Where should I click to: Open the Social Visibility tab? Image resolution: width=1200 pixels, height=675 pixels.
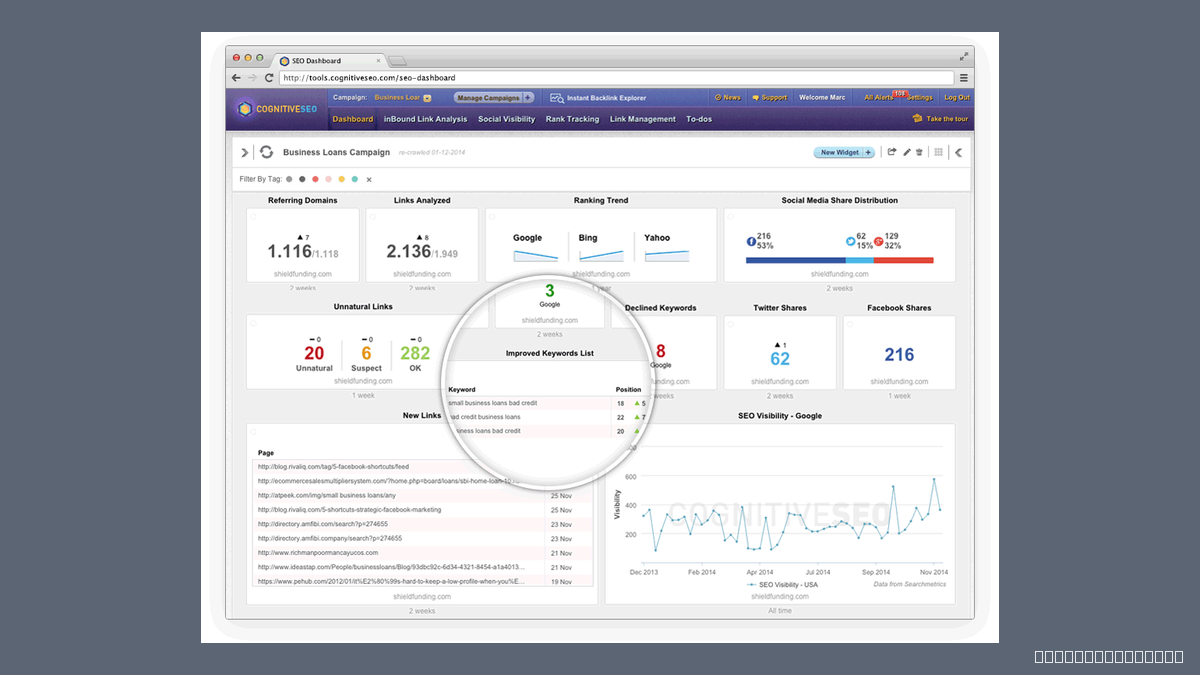(x=506, y=119)
